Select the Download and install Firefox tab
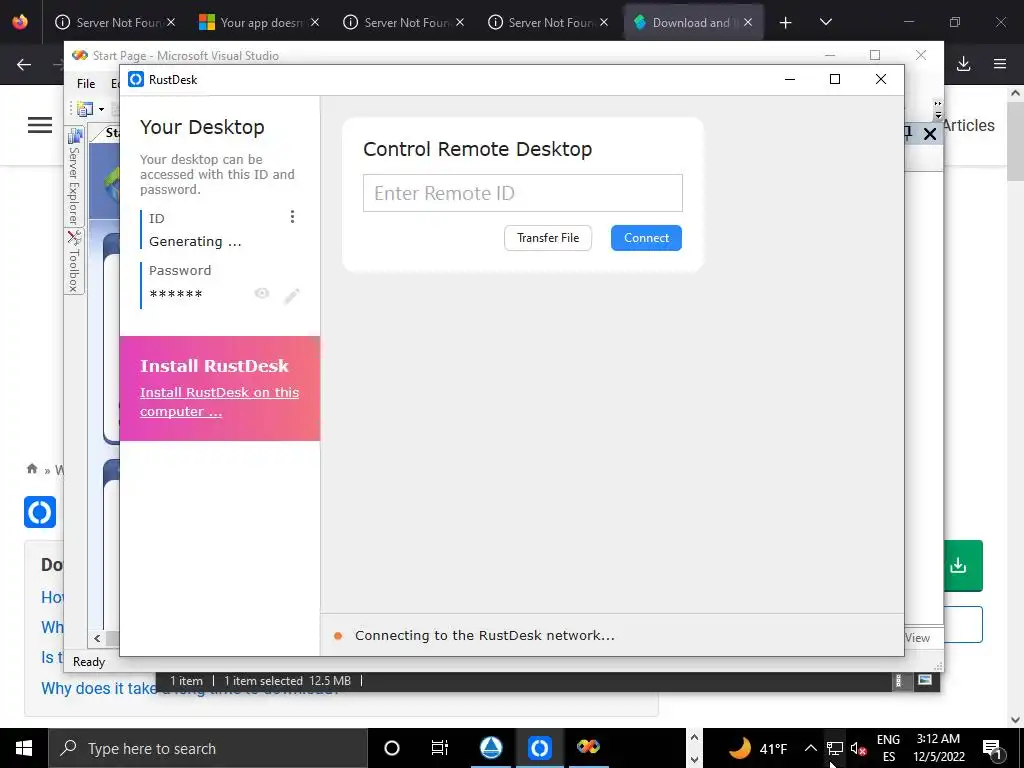 (x=694, y=22)
